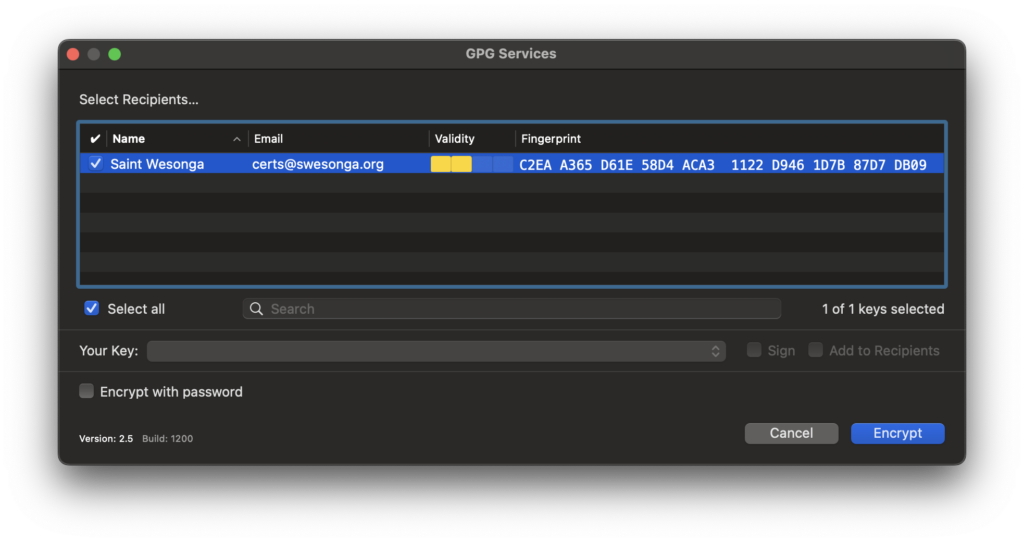Click the search magnifying glass icon
Viewport: 1024px width, 542px height.
click(257, 309)
